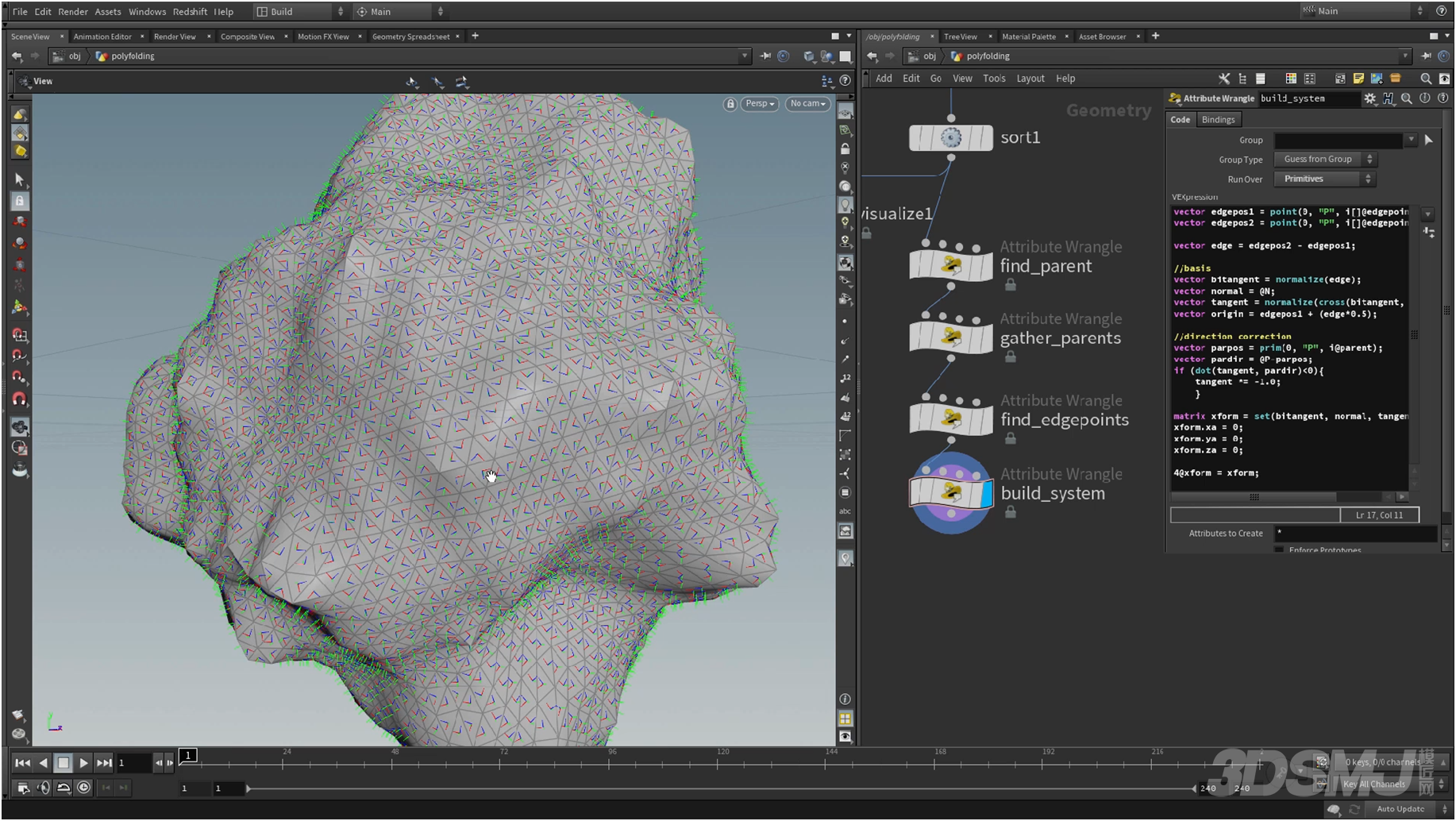Open the Run Over Primitives dropdown
Screen dimensions: 1456x821
pyautogui.click(x=1326, y=179)
